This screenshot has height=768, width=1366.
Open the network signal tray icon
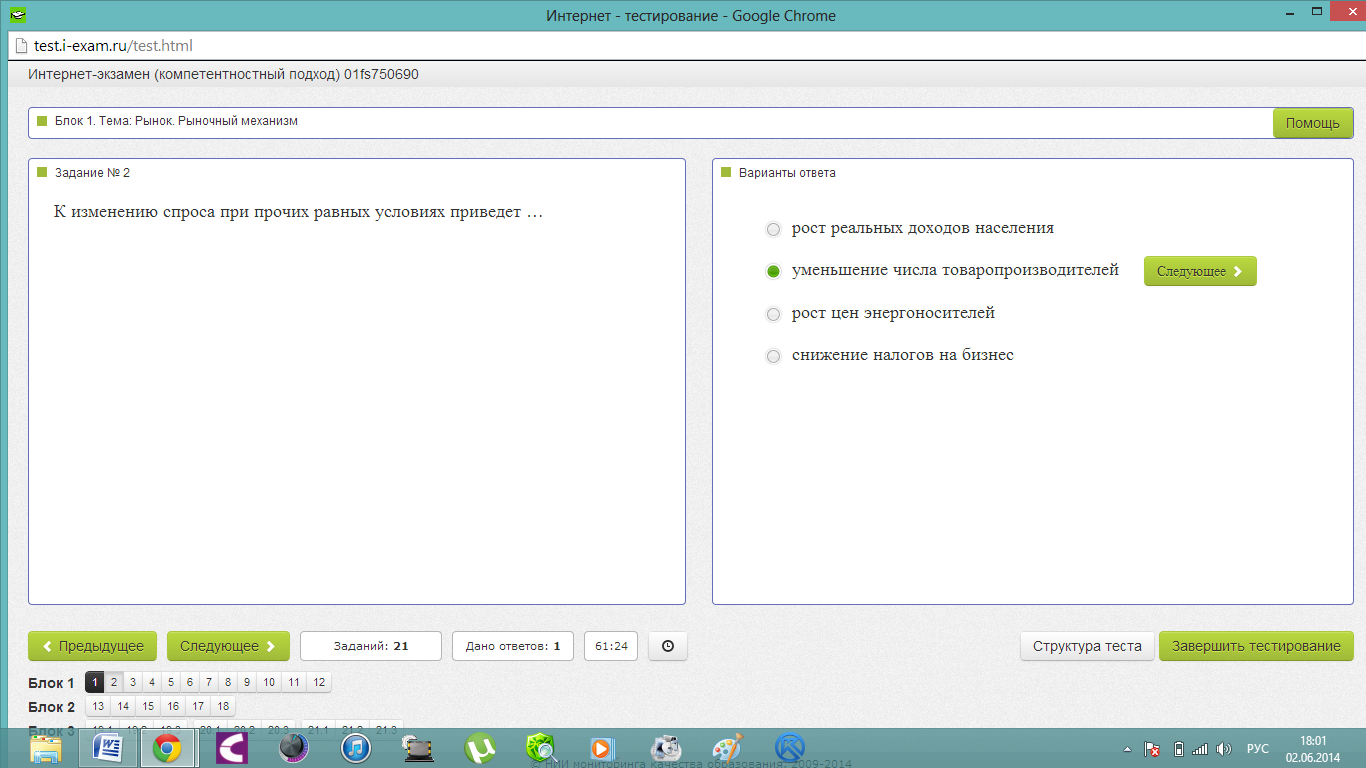(1200, 749)
